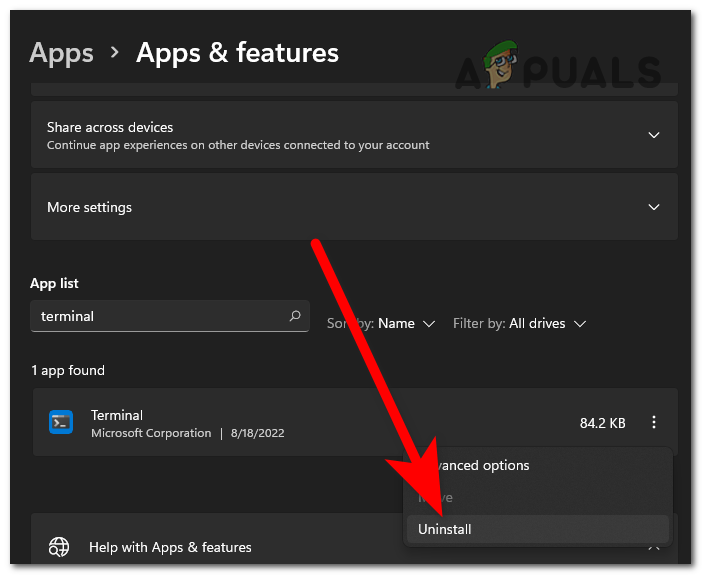Screen dimensions: 702x575
Task: Open Help with Apps & features
Action: 170,547
